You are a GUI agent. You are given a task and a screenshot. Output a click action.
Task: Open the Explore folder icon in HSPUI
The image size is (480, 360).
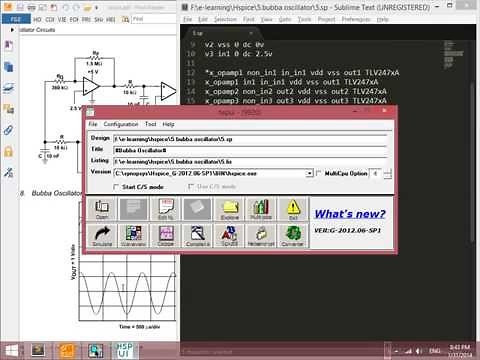[x=230, y=209]
